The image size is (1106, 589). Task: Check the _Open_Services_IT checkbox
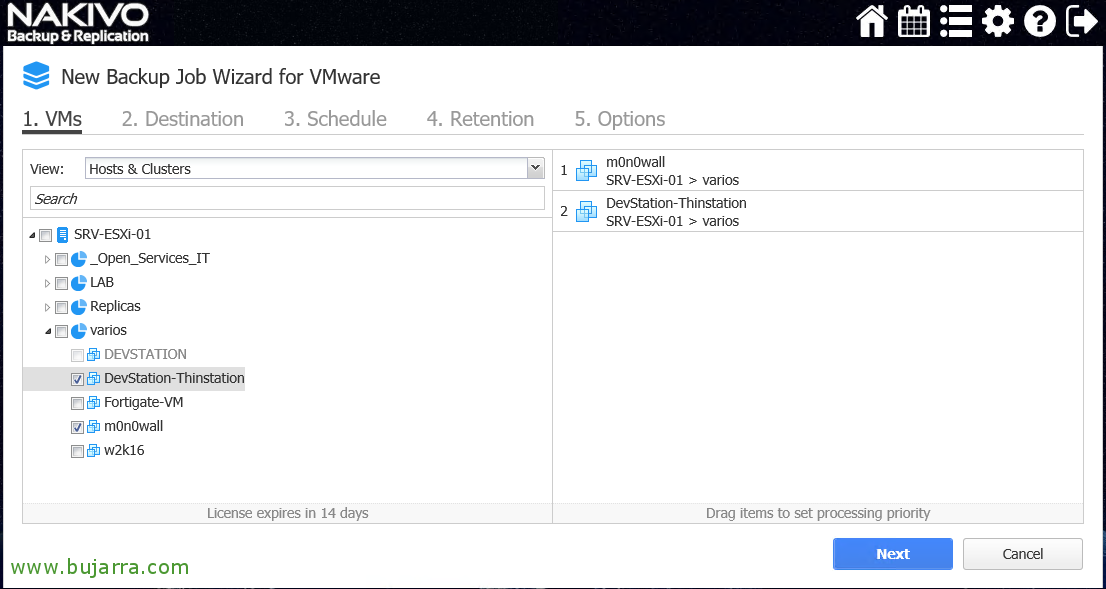click(61, 260)
